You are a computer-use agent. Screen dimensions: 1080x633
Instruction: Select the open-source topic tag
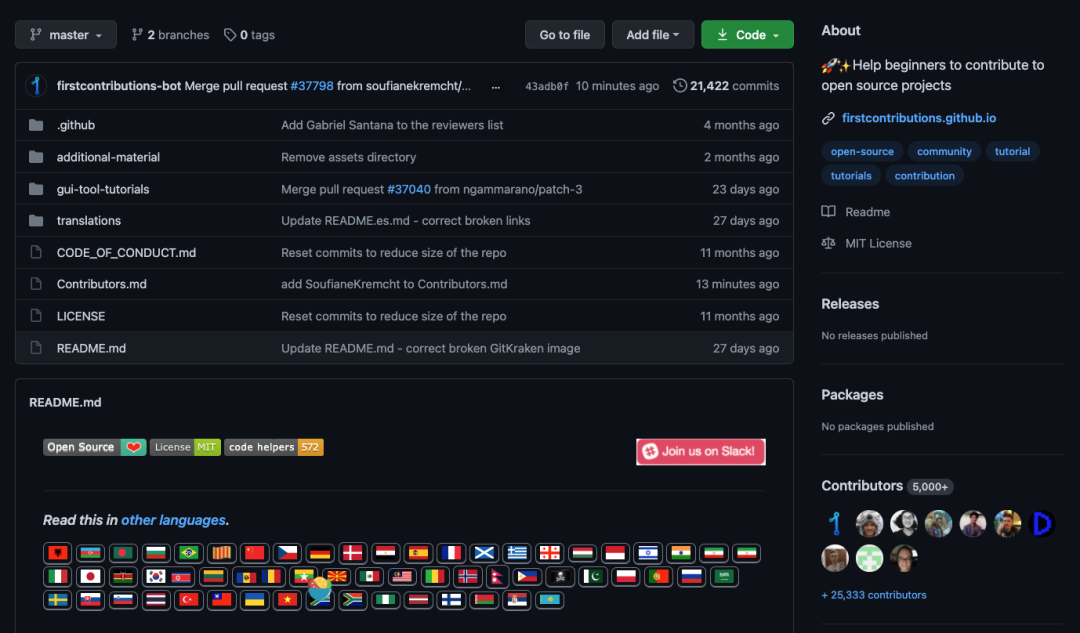click(862, 152)
